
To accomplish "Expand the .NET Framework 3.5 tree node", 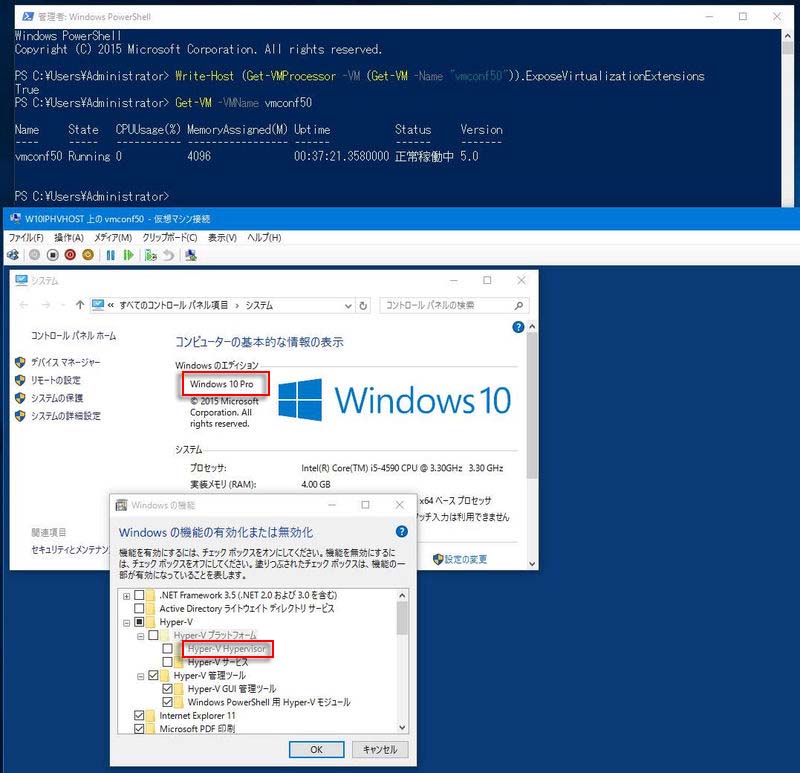I will (x=126, y=595).
